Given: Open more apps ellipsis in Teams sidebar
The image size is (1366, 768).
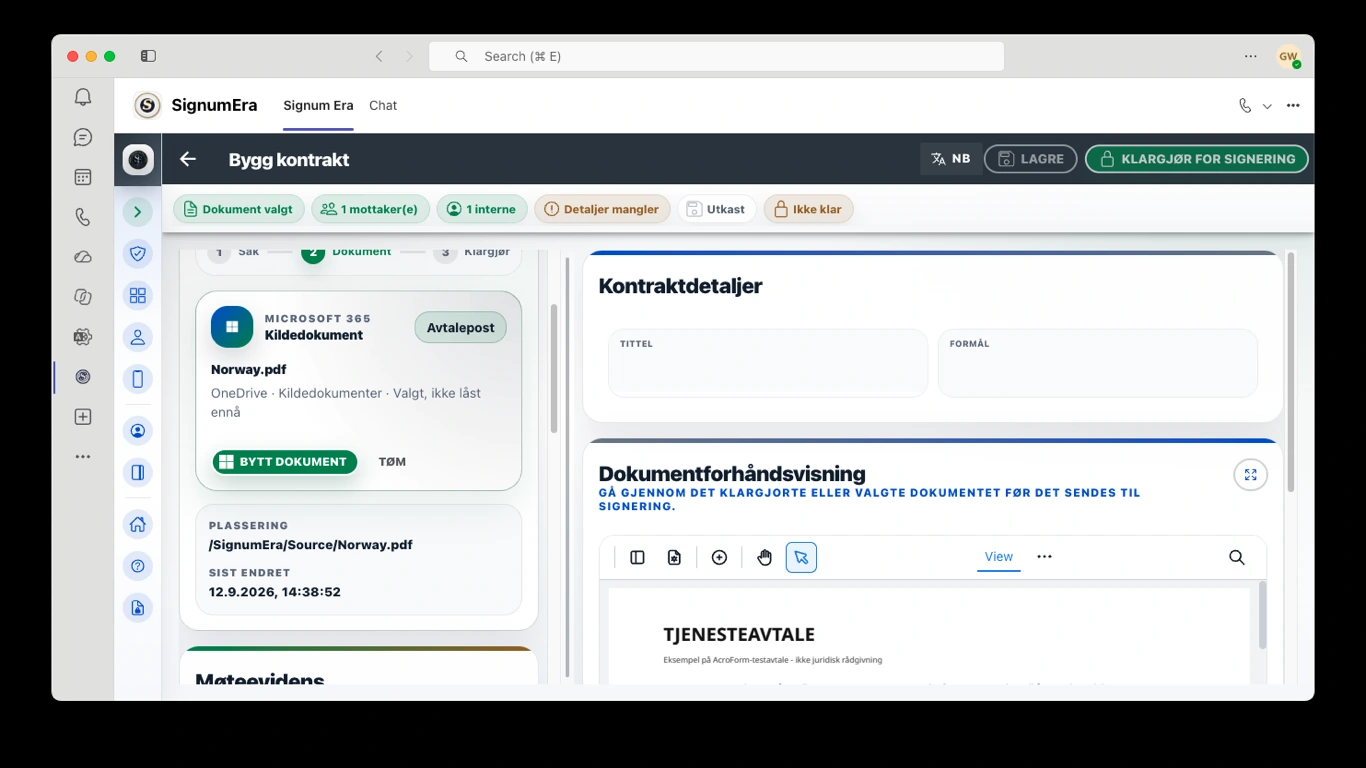Looking at the screenshot, I should [83, 457].
